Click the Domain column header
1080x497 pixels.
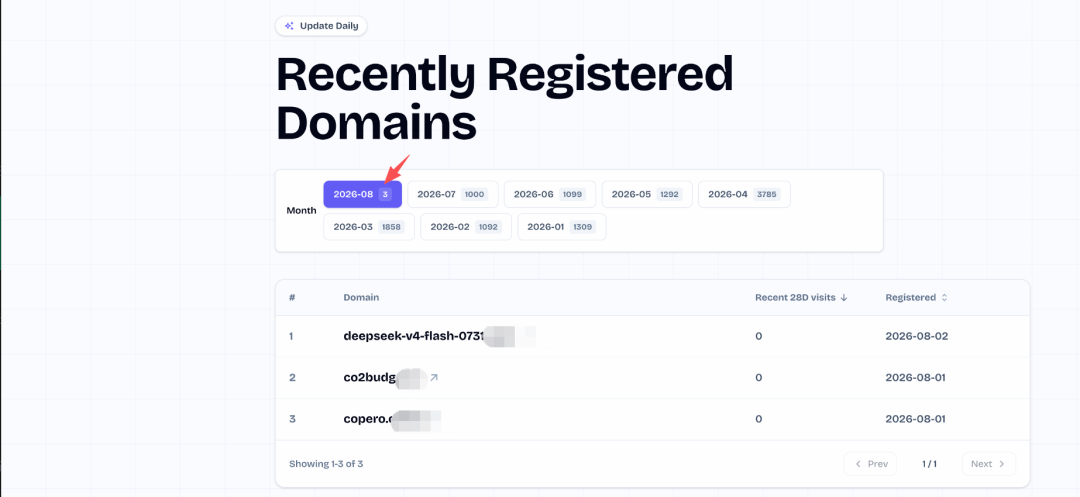pyautogui.click(x=361, y=297)
